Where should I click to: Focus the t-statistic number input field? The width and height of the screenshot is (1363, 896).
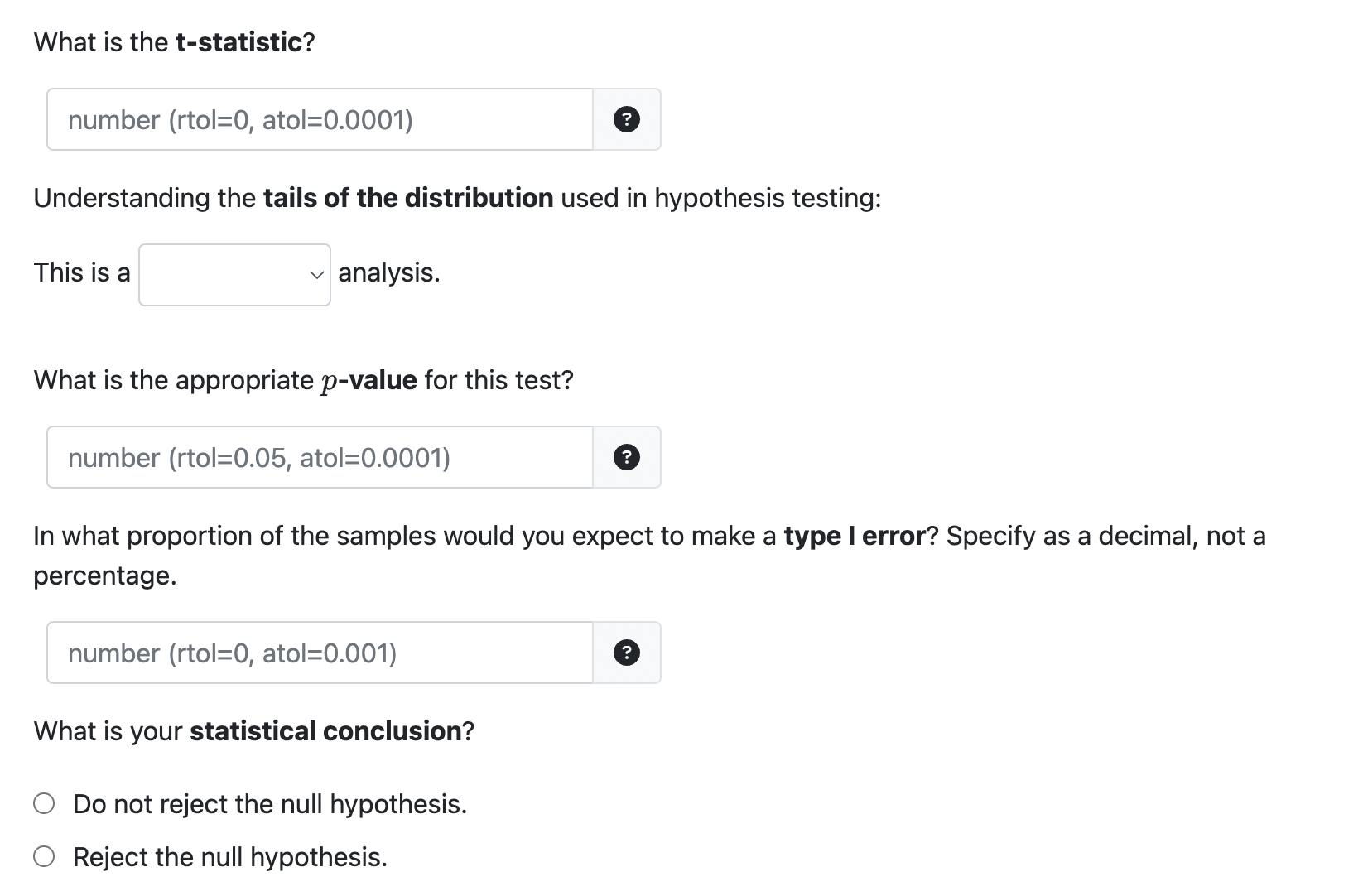coord(320,120)
